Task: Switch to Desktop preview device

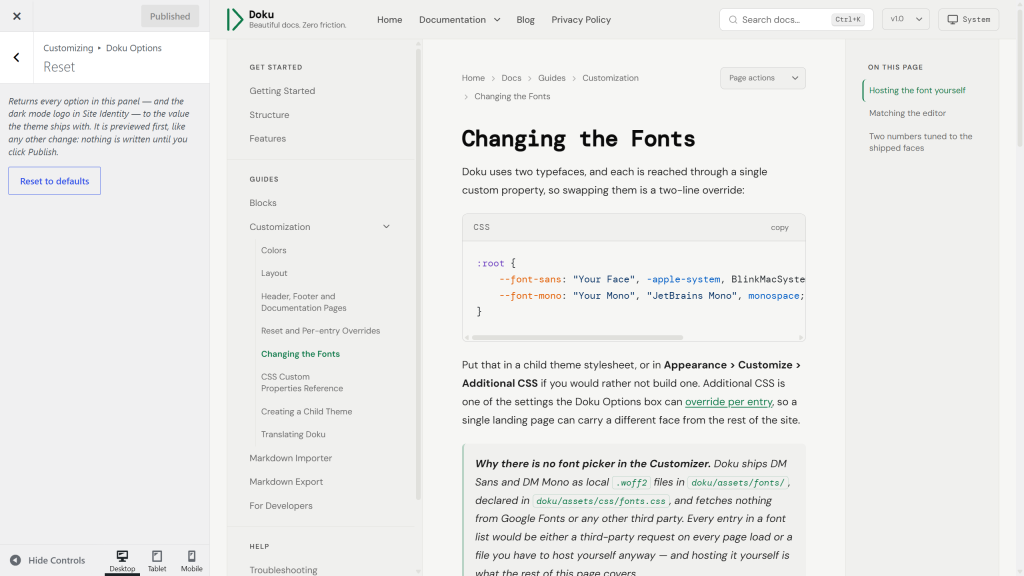Action: pos(122,560)
